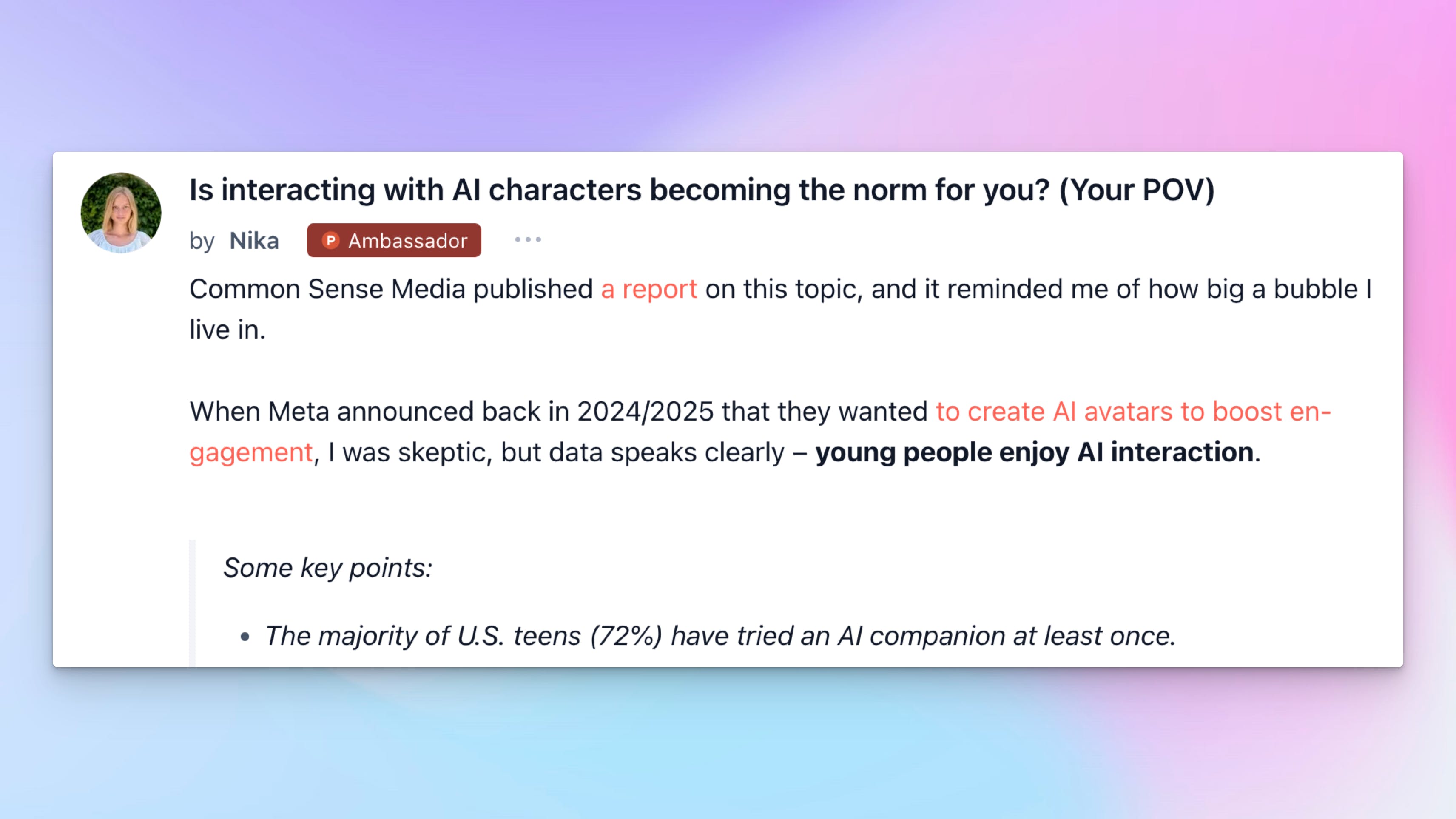The height and width of the screenshot is (819, 1456).
Task: Open the "a report" hyperlink
Action: 649,290
